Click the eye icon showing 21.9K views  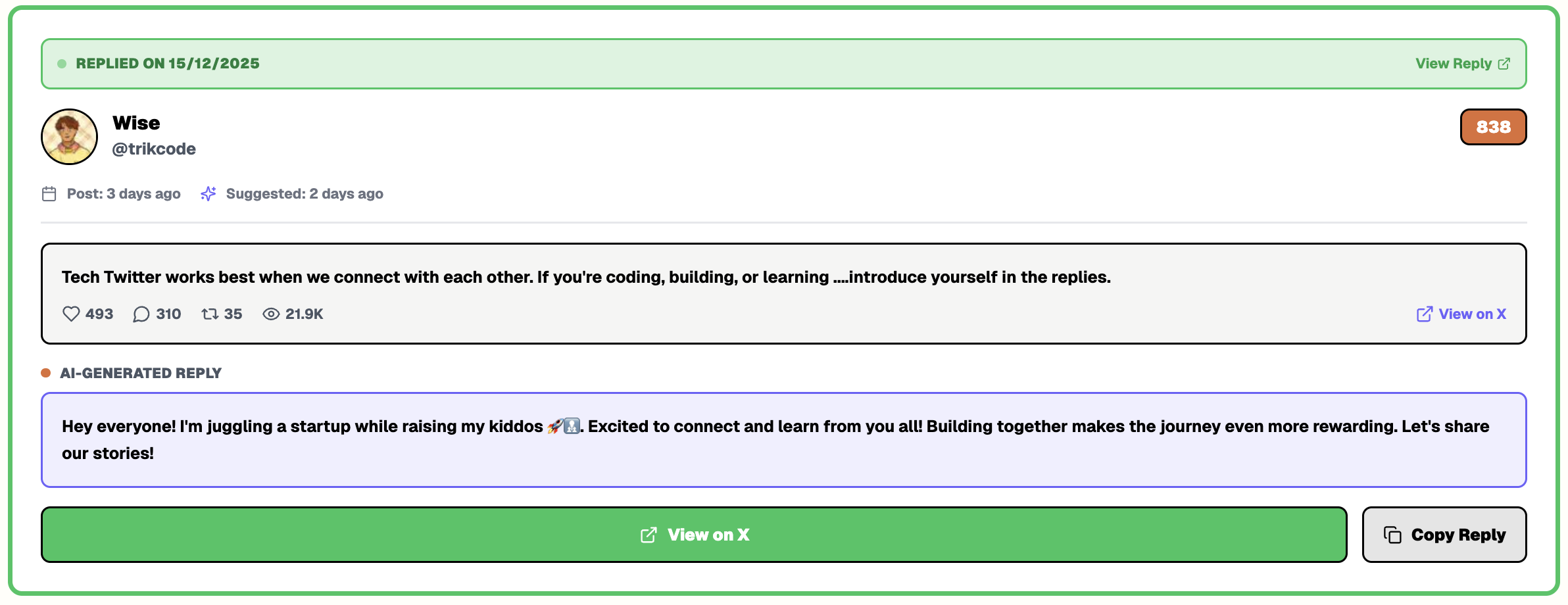click(x=270, y=314)
